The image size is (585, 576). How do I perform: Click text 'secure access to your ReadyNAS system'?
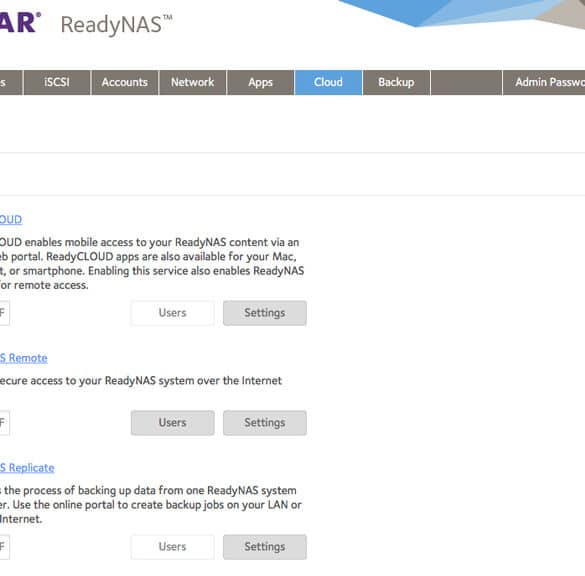pyautogui.click(x=97, y=381)
